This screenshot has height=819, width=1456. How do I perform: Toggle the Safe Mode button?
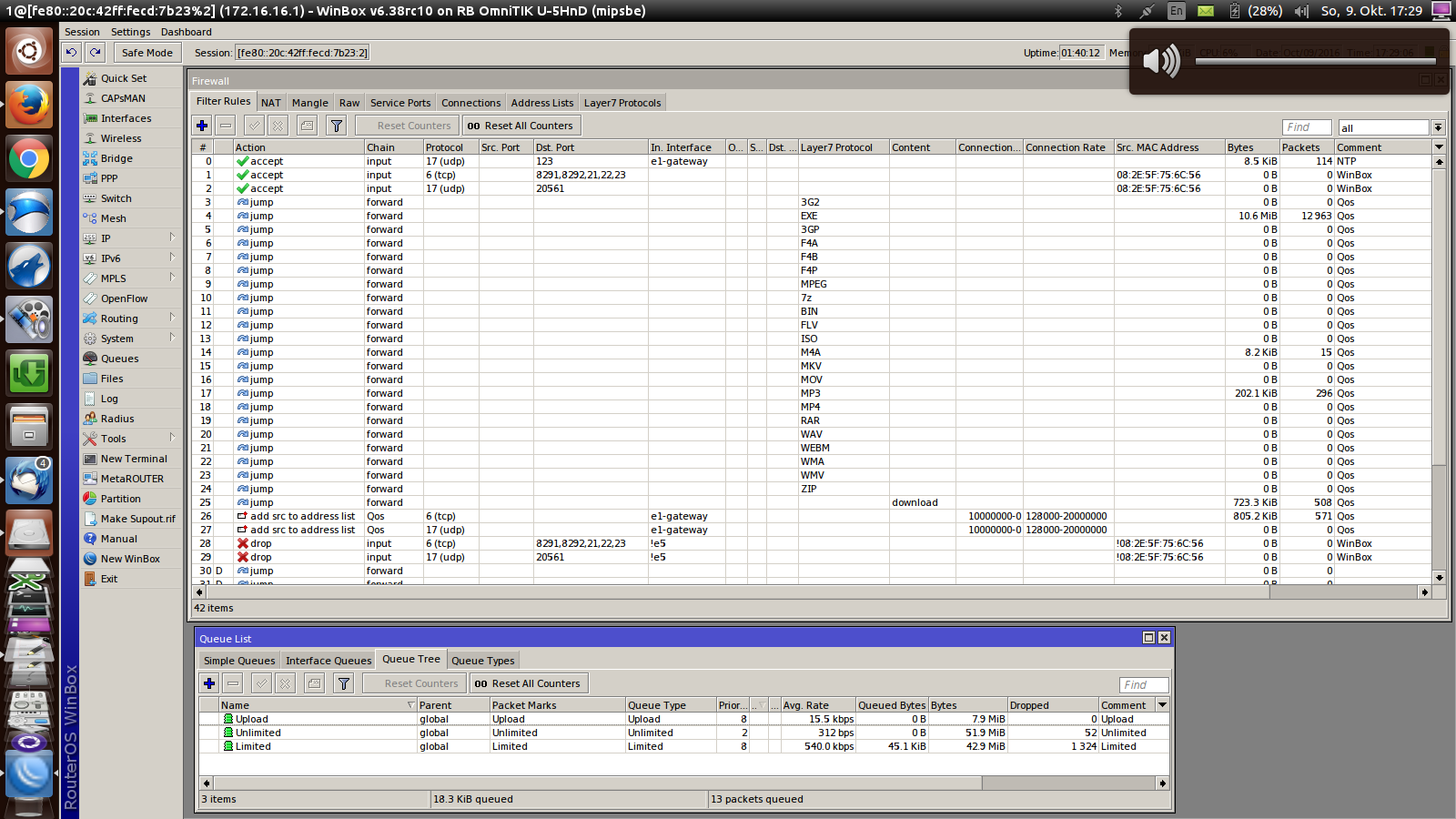(147, 53)
